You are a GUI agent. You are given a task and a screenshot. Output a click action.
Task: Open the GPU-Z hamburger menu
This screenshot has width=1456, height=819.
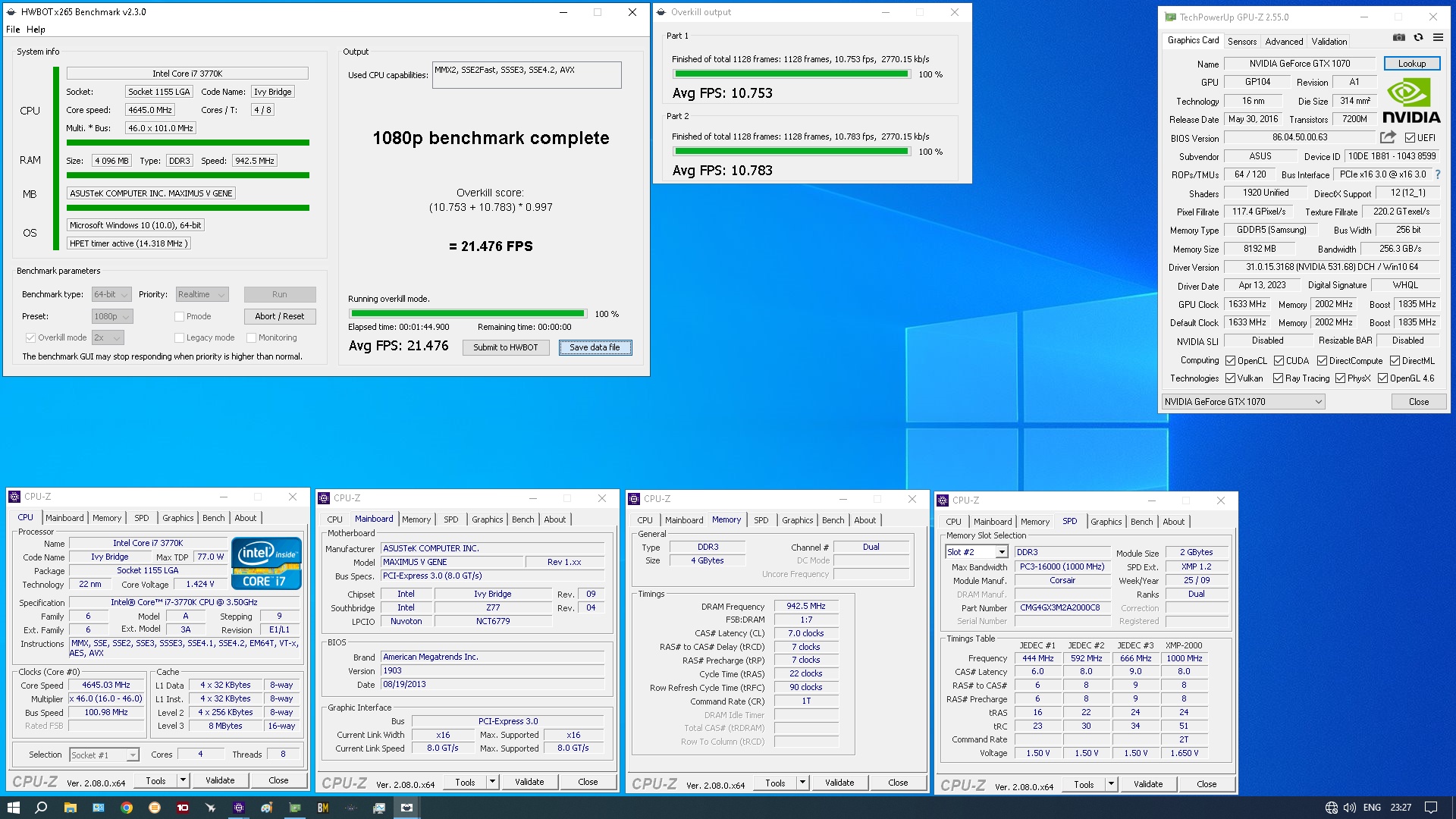(x=1438, y=38)
